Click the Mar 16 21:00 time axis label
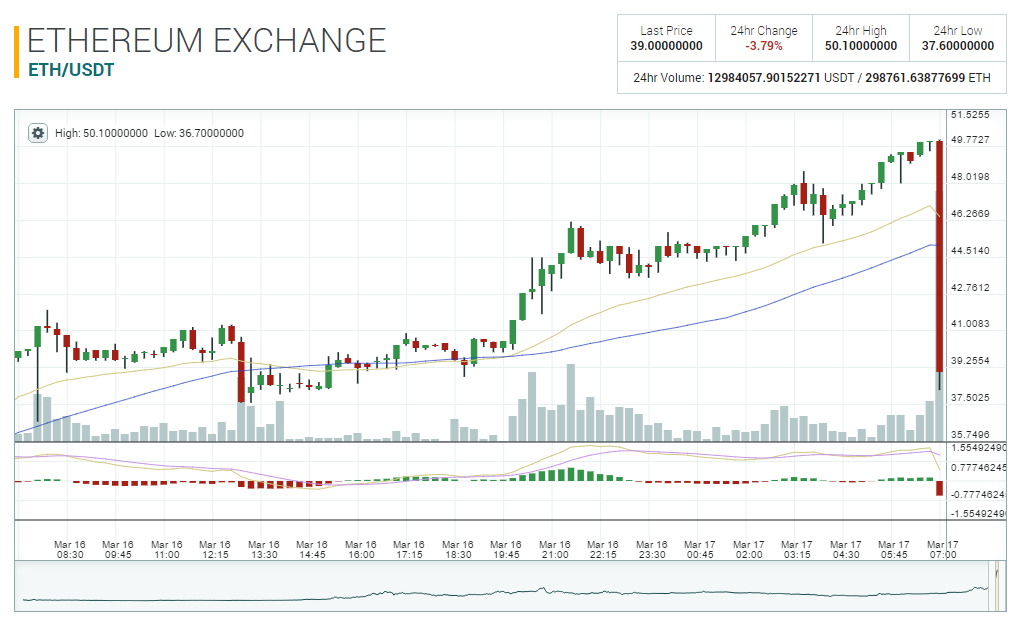 coord(554,549)
